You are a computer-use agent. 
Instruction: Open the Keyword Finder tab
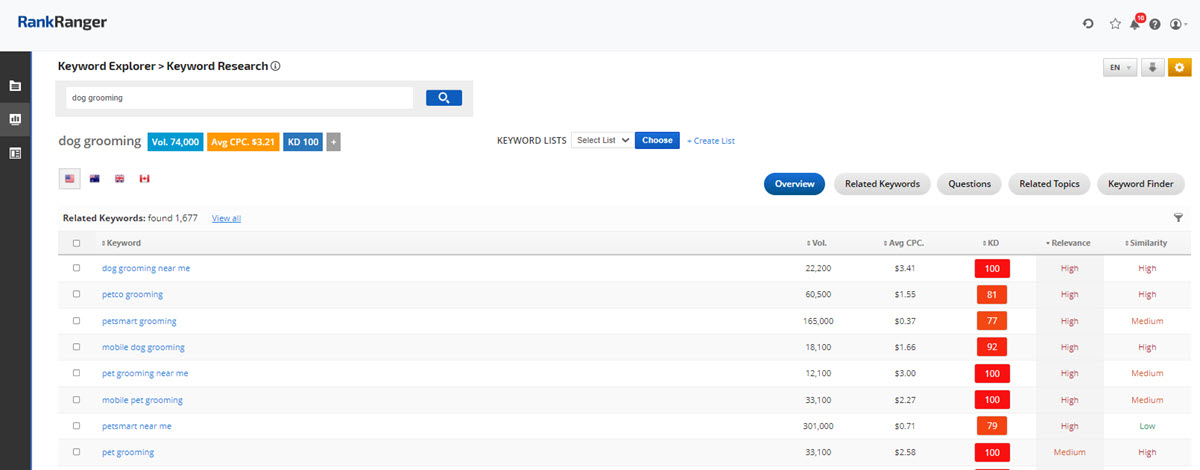pos(1141,184)
